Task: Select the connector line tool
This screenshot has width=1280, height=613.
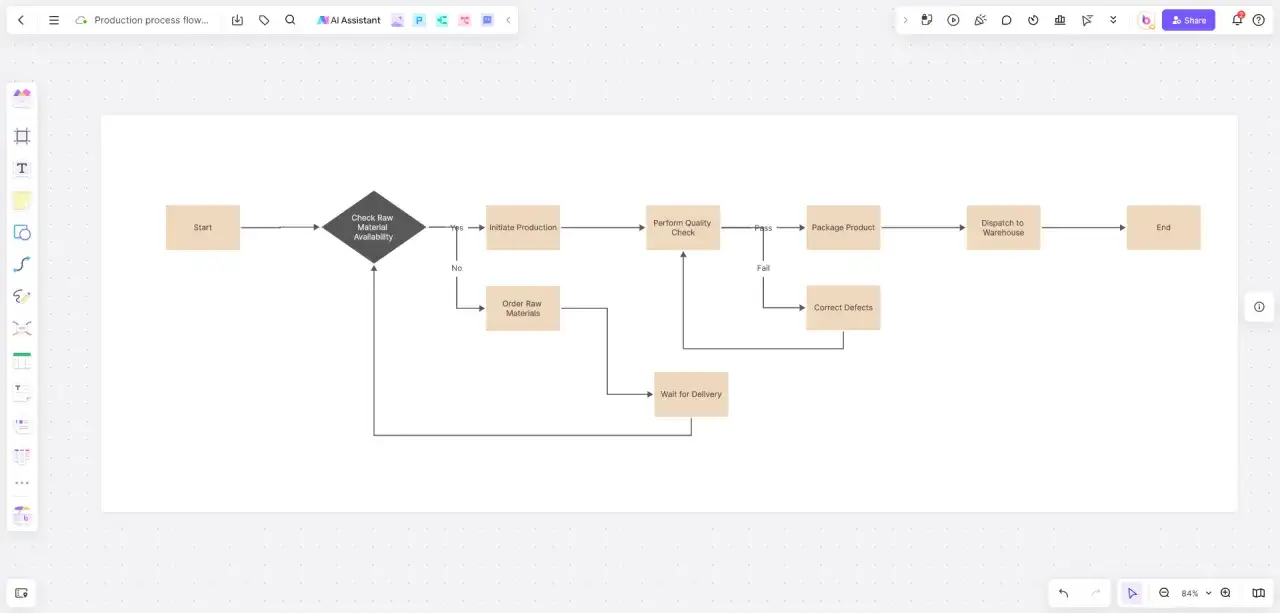Action: click(x=22, y=264)
